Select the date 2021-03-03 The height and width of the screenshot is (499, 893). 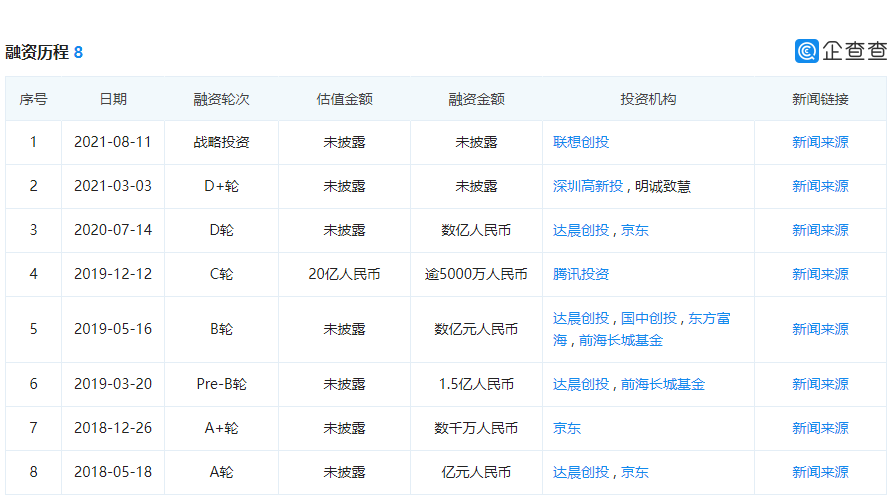tap(113, 186)
